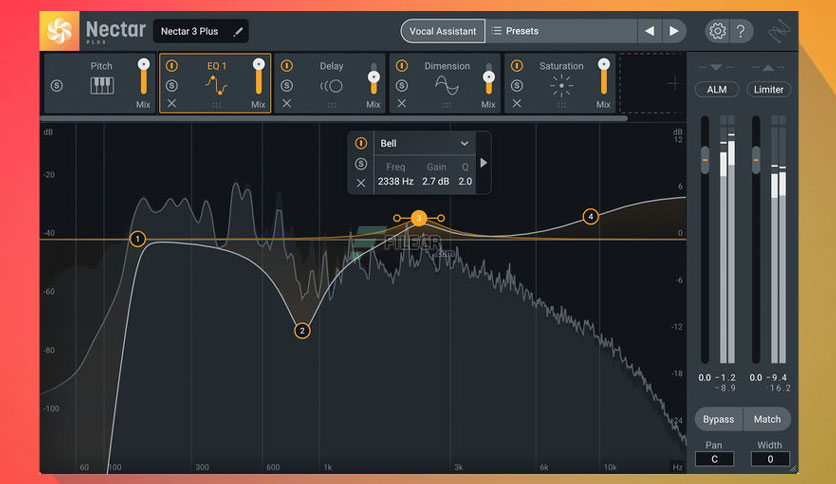Viewport: 836px width, 484px height.
Task: Click the Saturation Mix slider
Action: [604, 80]
